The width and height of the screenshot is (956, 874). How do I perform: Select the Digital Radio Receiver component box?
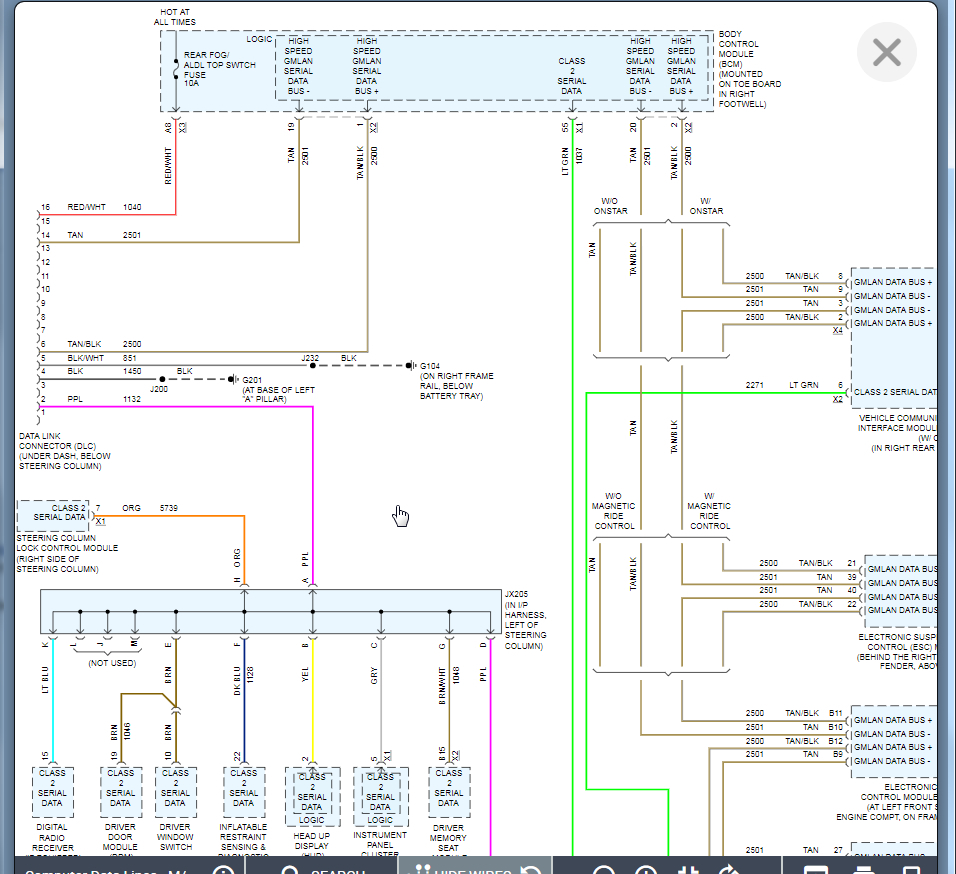[x=53, y=794]
